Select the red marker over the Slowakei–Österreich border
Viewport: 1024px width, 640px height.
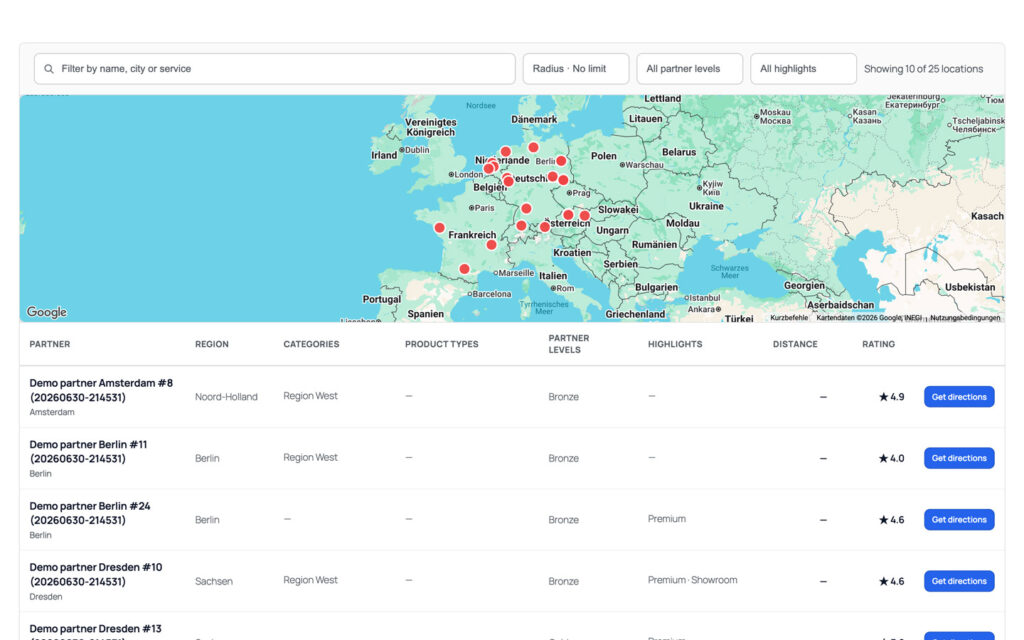click(584, 216)
